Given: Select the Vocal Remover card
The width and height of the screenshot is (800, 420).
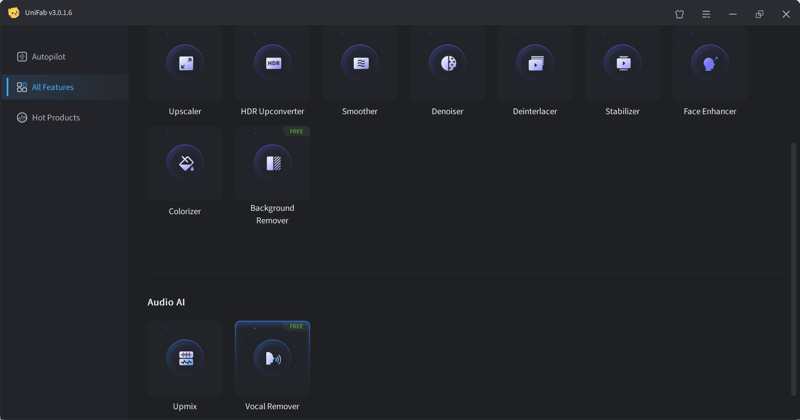Looking at the screenshot, I should 273,358.
